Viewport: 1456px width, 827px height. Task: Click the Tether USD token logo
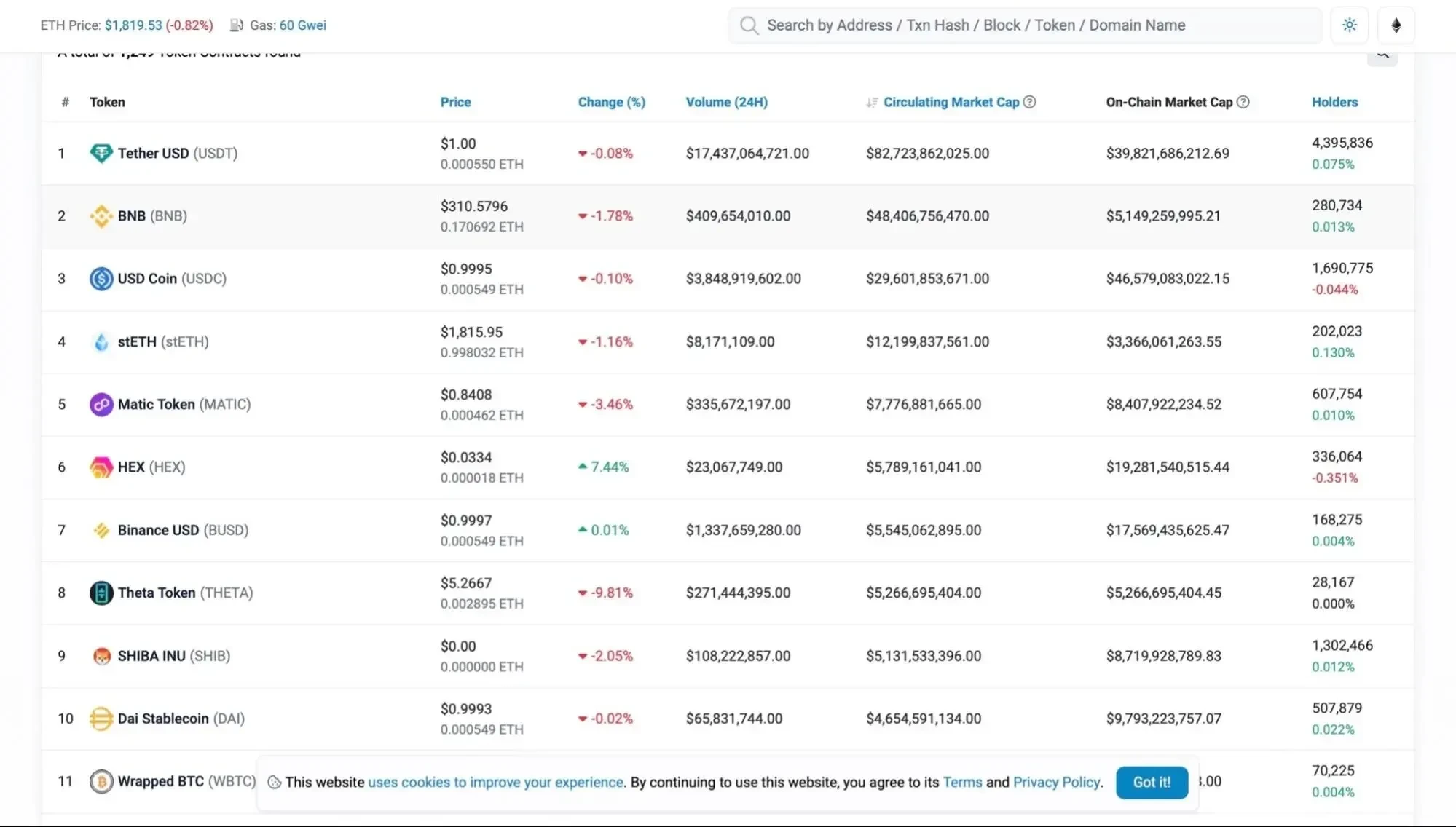[101, 154]
